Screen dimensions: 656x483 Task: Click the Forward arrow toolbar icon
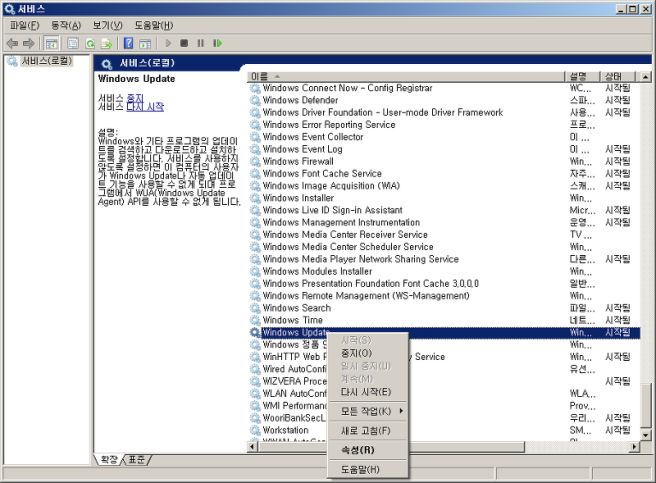coord(28,43)
